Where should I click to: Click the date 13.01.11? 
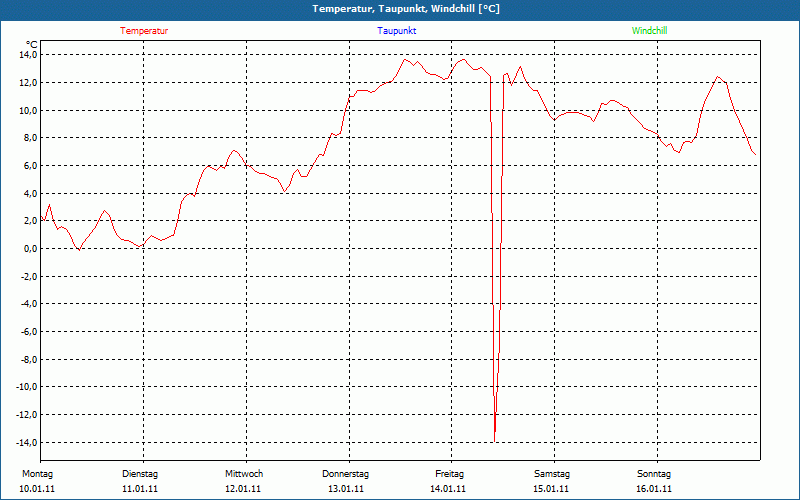pos(346,489)
